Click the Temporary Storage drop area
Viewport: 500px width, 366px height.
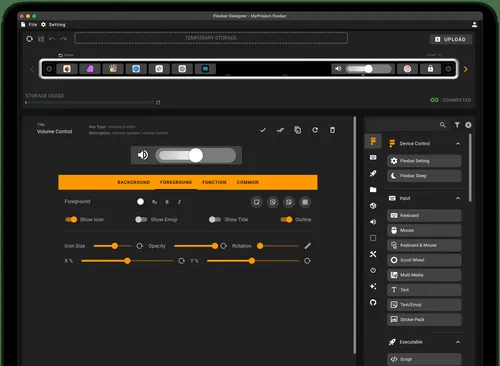click(x=211, y=38)
